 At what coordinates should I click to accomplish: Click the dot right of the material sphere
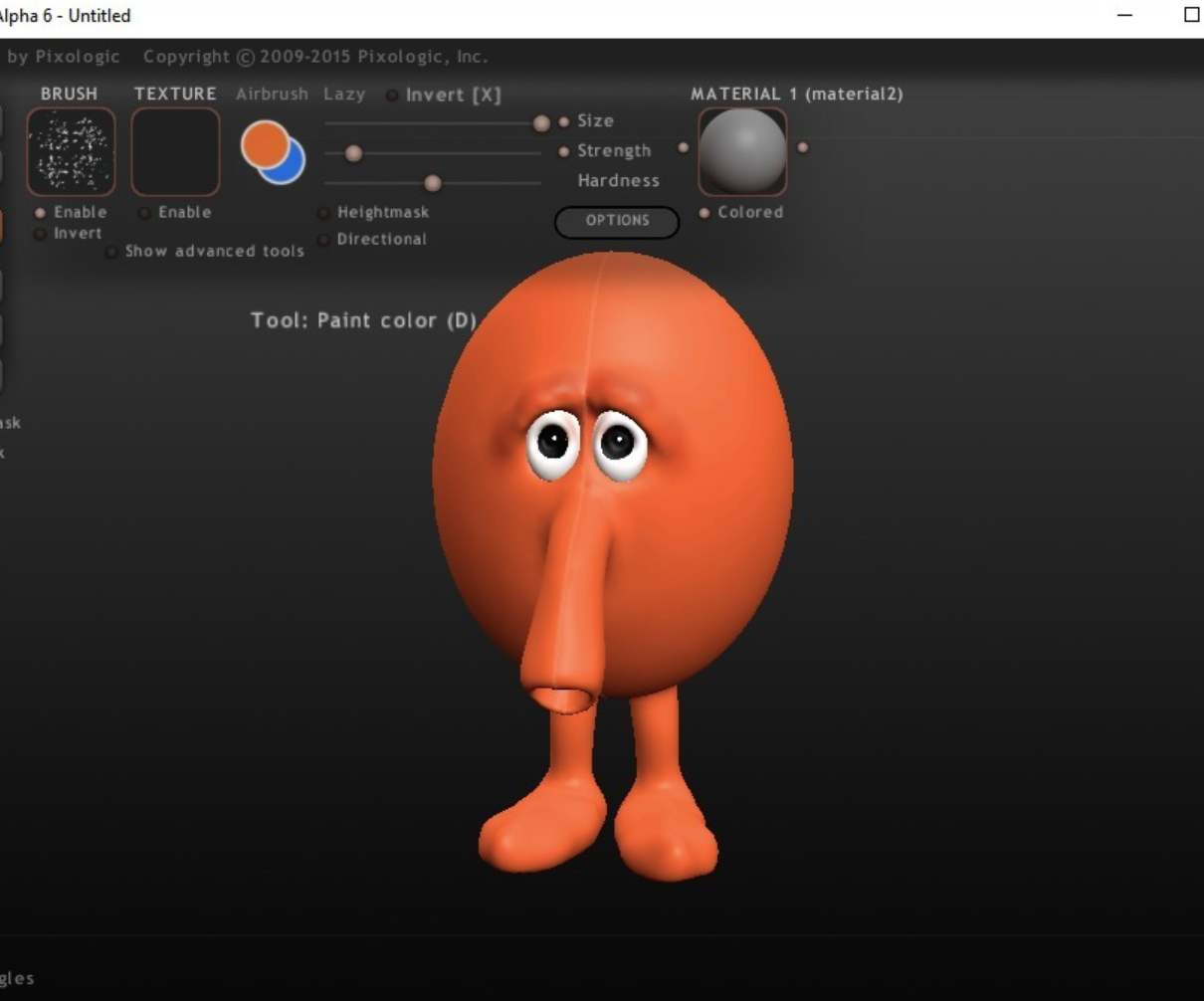(803, 147)
